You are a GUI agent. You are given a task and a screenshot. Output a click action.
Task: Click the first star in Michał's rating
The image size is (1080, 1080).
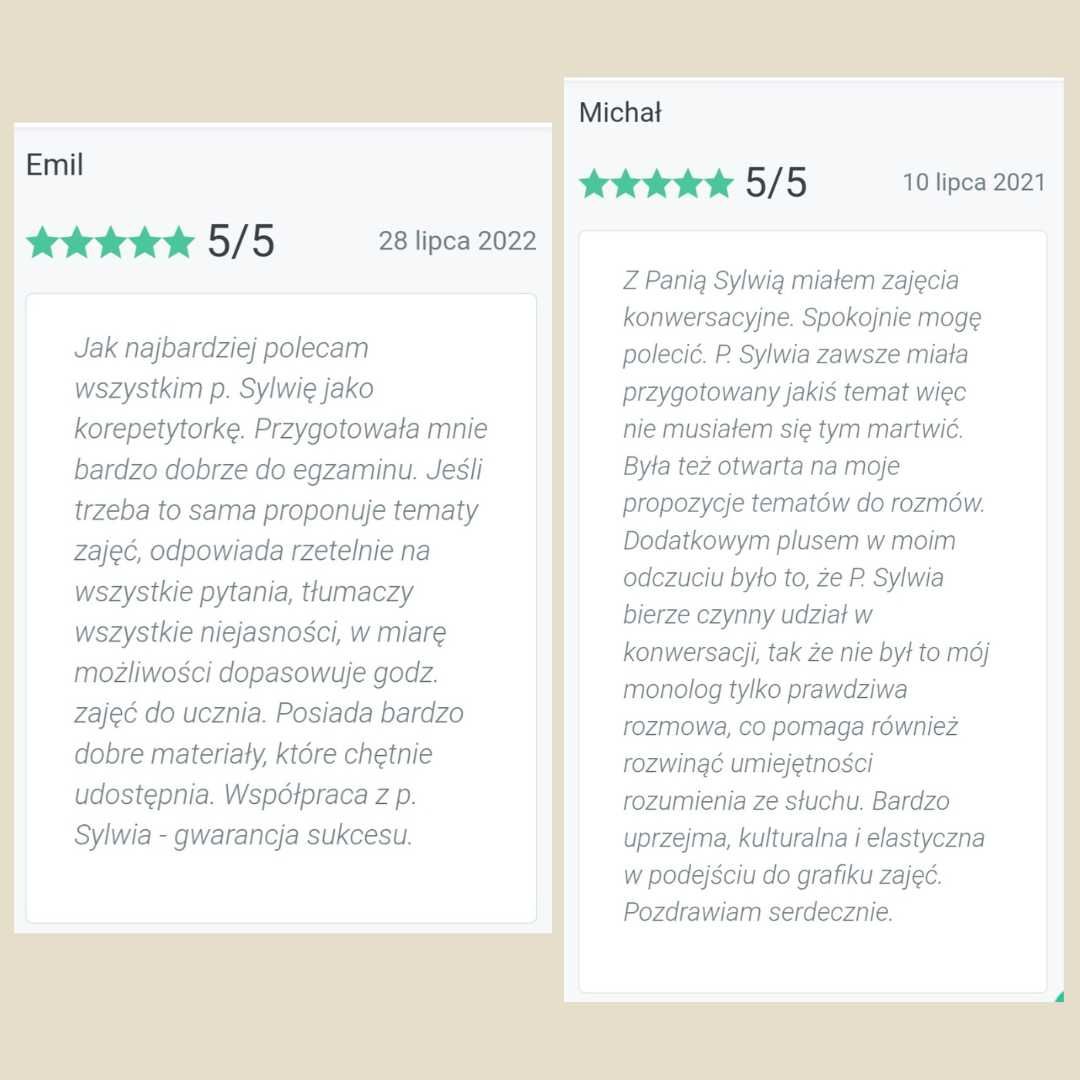click(x=594, y=183)
